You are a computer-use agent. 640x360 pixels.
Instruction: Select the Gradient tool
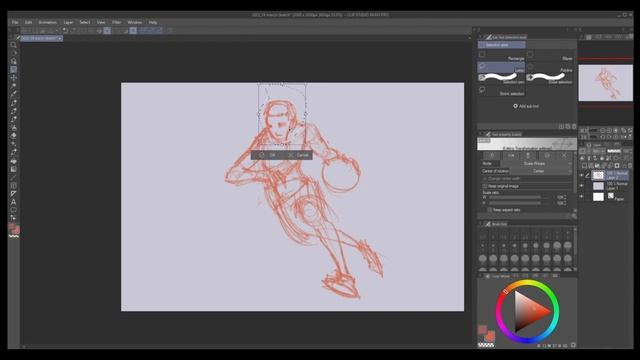13,169
